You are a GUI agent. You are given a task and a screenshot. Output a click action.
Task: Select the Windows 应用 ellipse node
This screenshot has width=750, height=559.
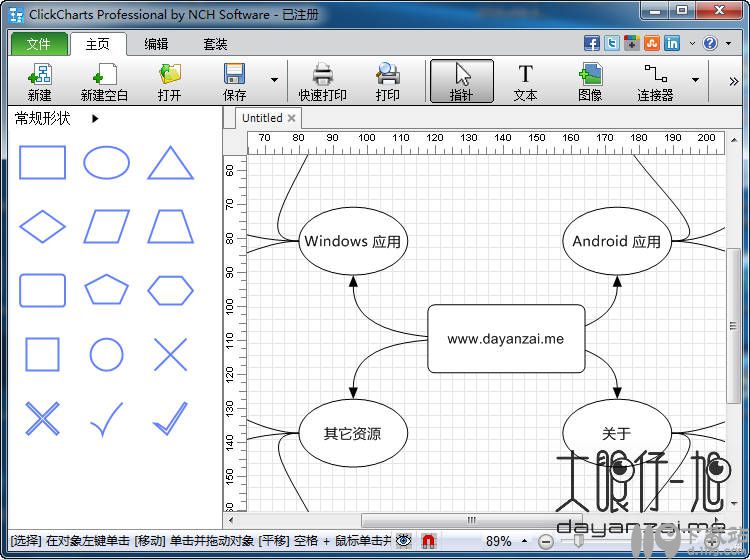tap(353, 241)
